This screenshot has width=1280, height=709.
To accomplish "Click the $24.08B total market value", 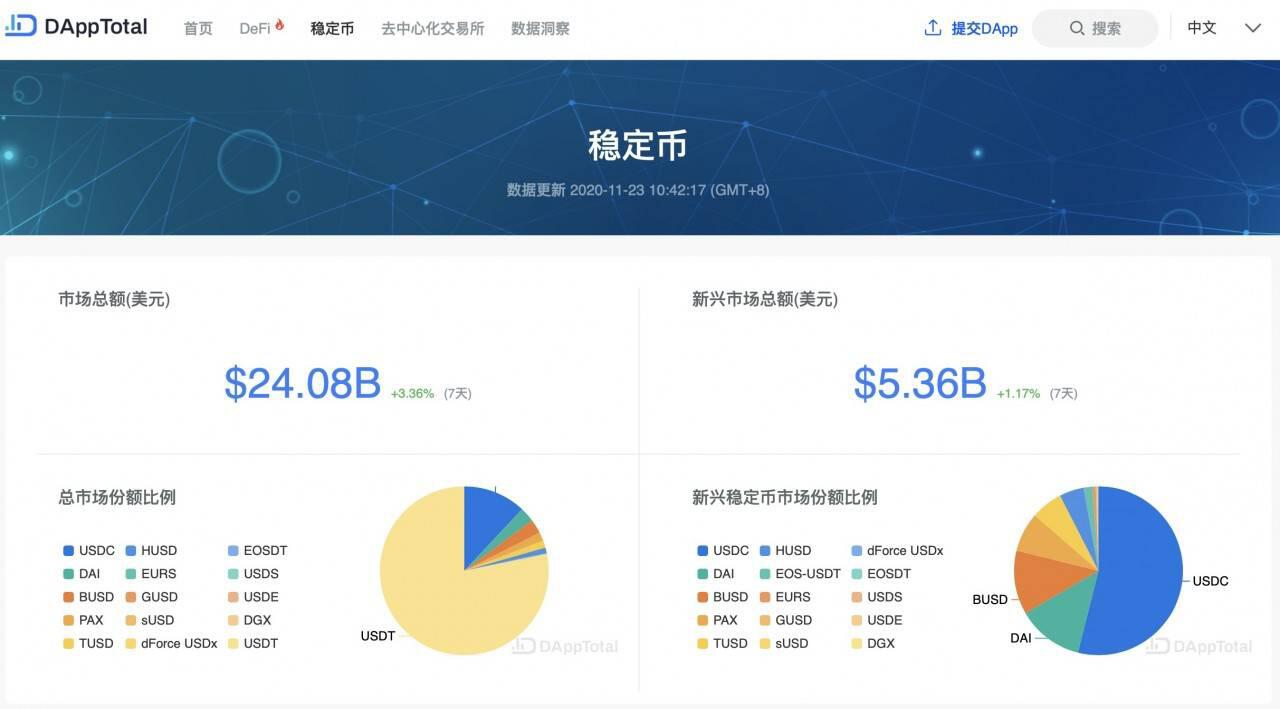I will click(303, 383).
